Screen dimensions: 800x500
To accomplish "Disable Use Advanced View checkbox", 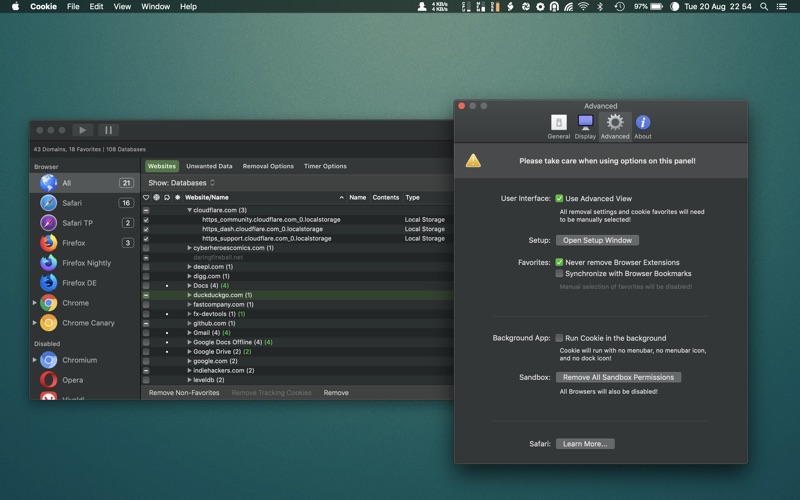I will click(559, 199).
